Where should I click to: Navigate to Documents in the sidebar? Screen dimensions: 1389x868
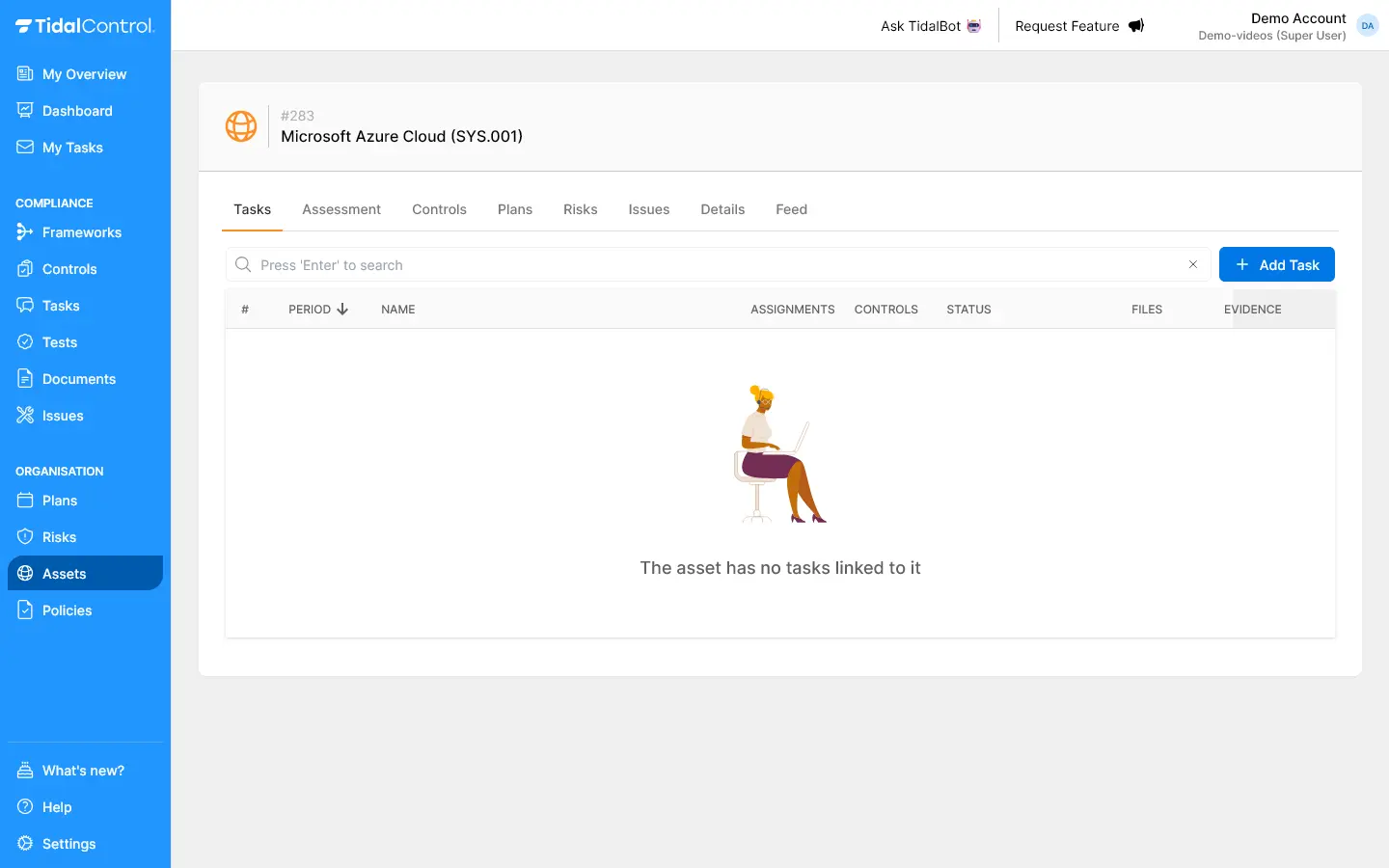(x=79, y=379)
